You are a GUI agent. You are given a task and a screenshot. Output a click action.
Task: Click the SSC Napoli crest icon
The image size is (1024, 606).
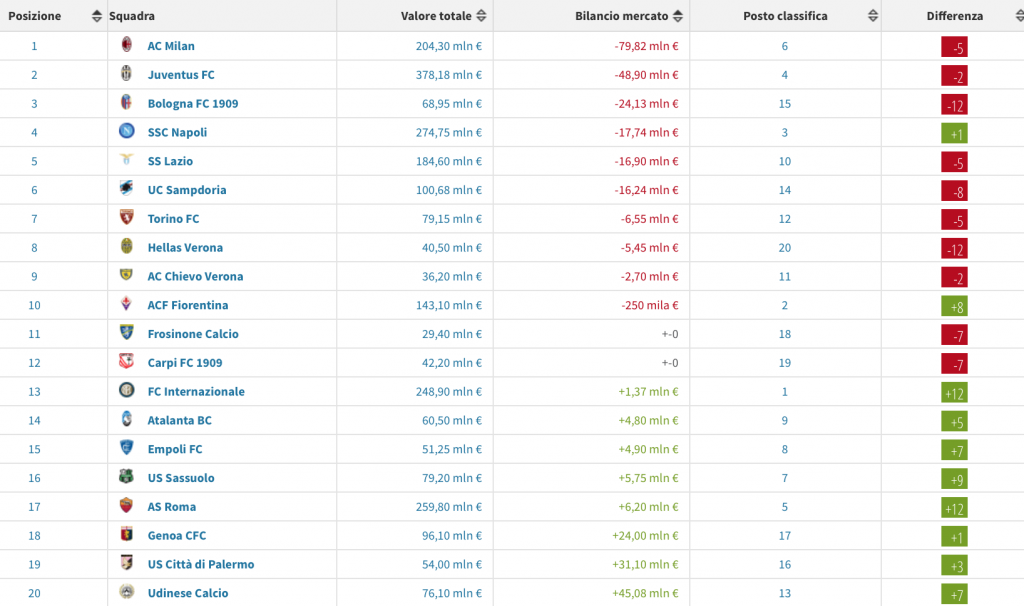coord(127,131)
